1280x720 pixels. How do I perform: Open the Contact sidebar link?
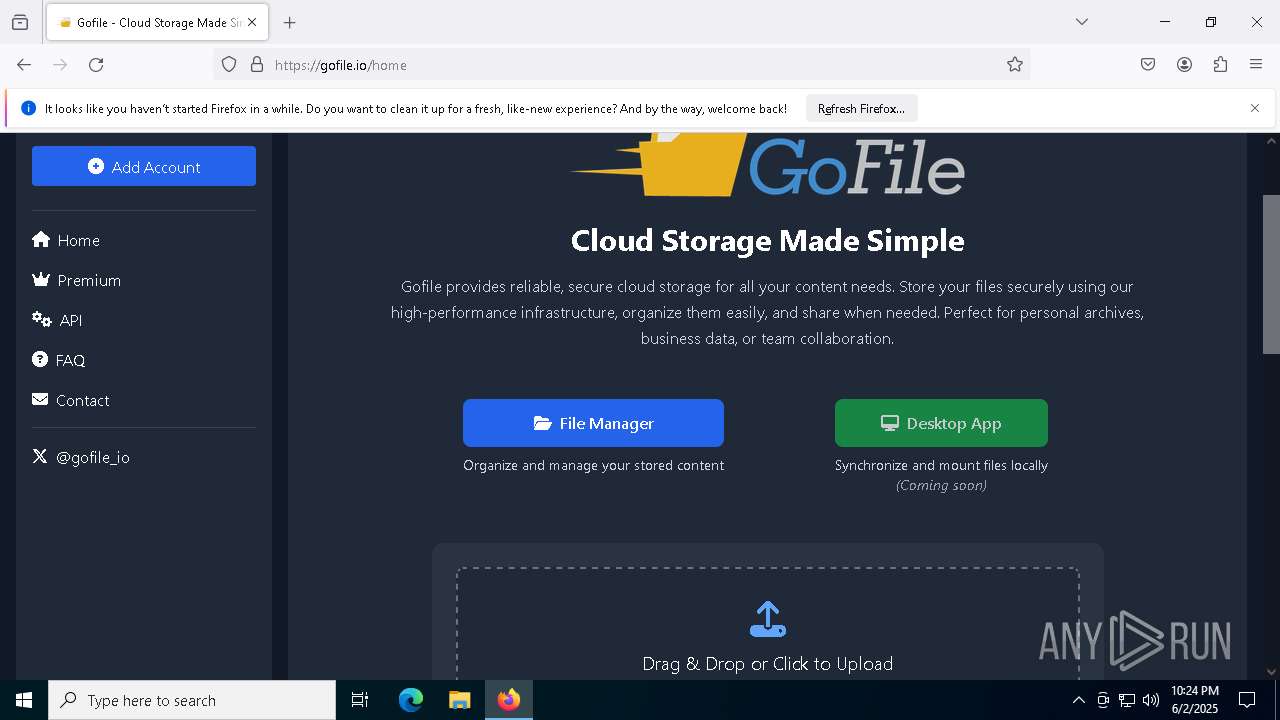point(71,400)
